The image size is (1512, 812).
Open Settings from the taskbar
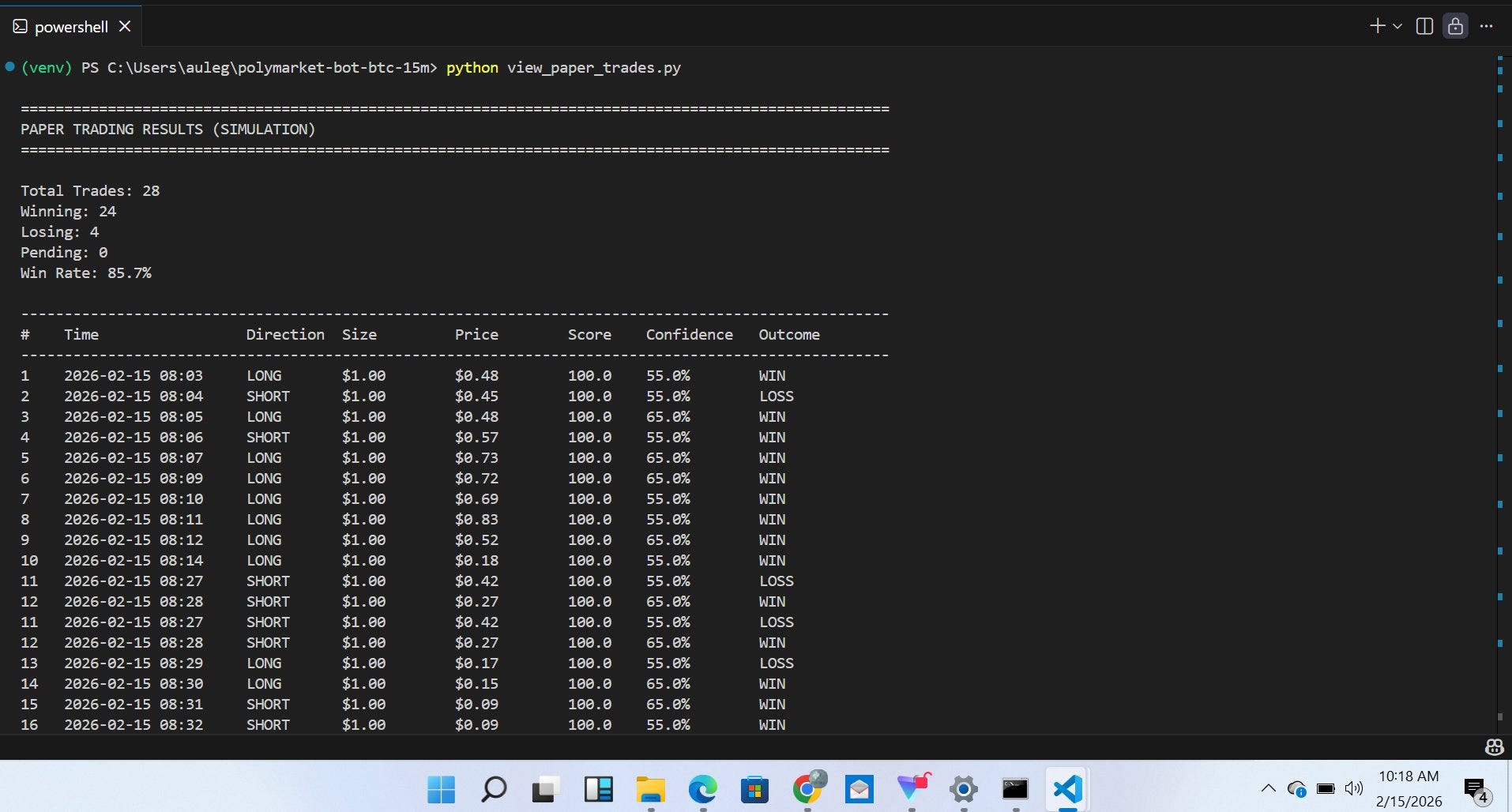(965, 790)
